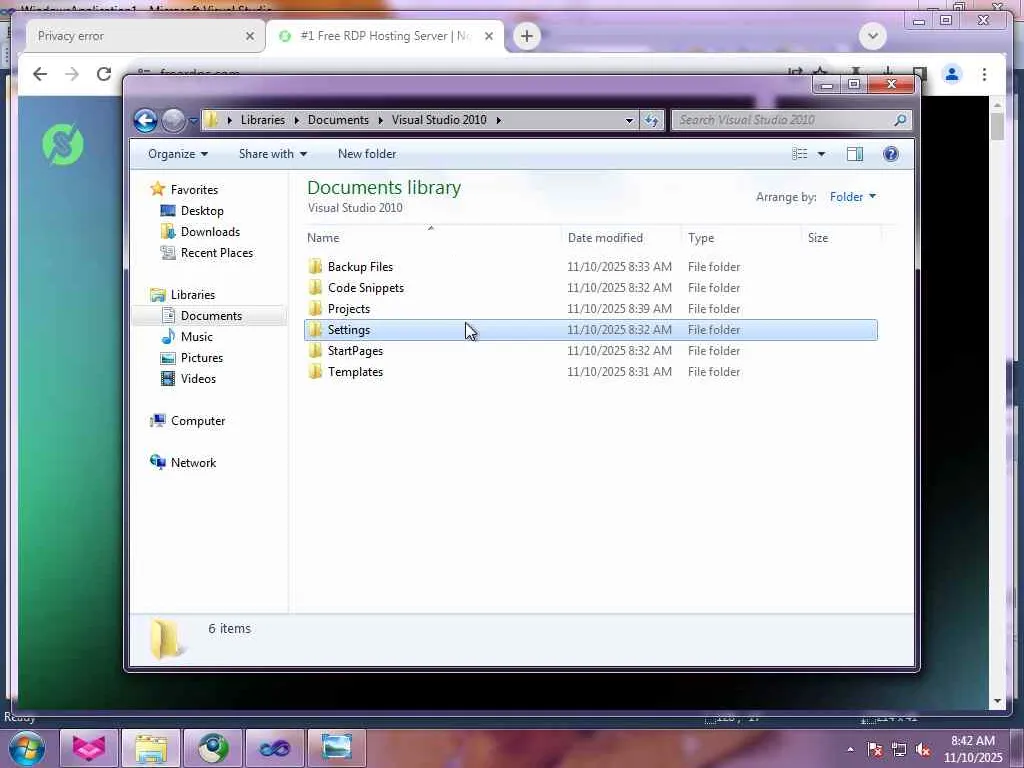Click the Explorer forward arrow button

click(173, 120)
